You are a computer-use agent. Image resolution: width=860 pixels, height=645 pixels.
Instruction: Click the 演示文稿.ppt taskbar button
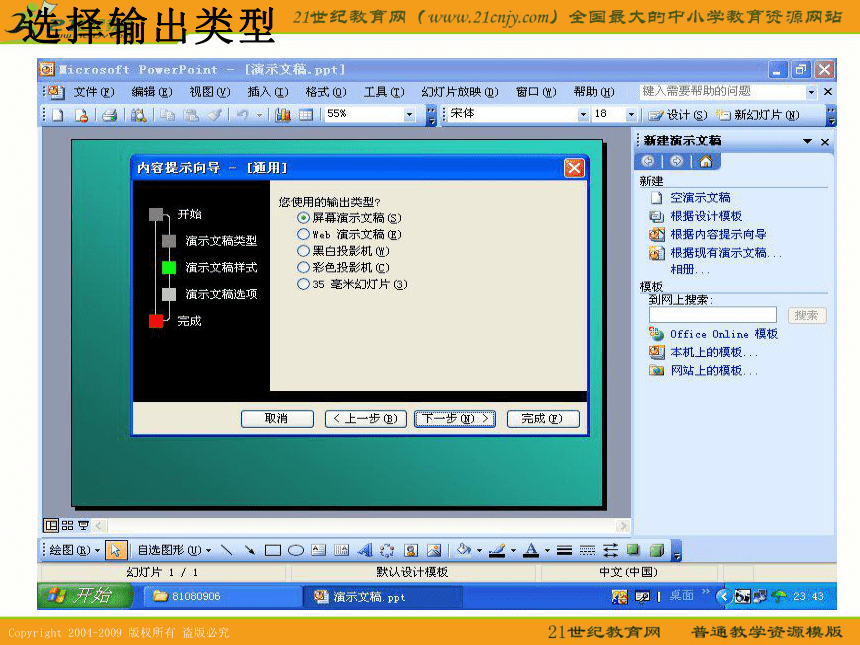click(x=383, y=596)
